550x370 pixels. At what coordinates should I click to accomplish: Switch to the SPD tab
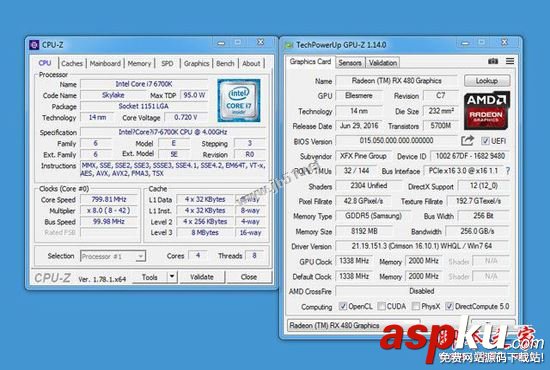(167, 63)
